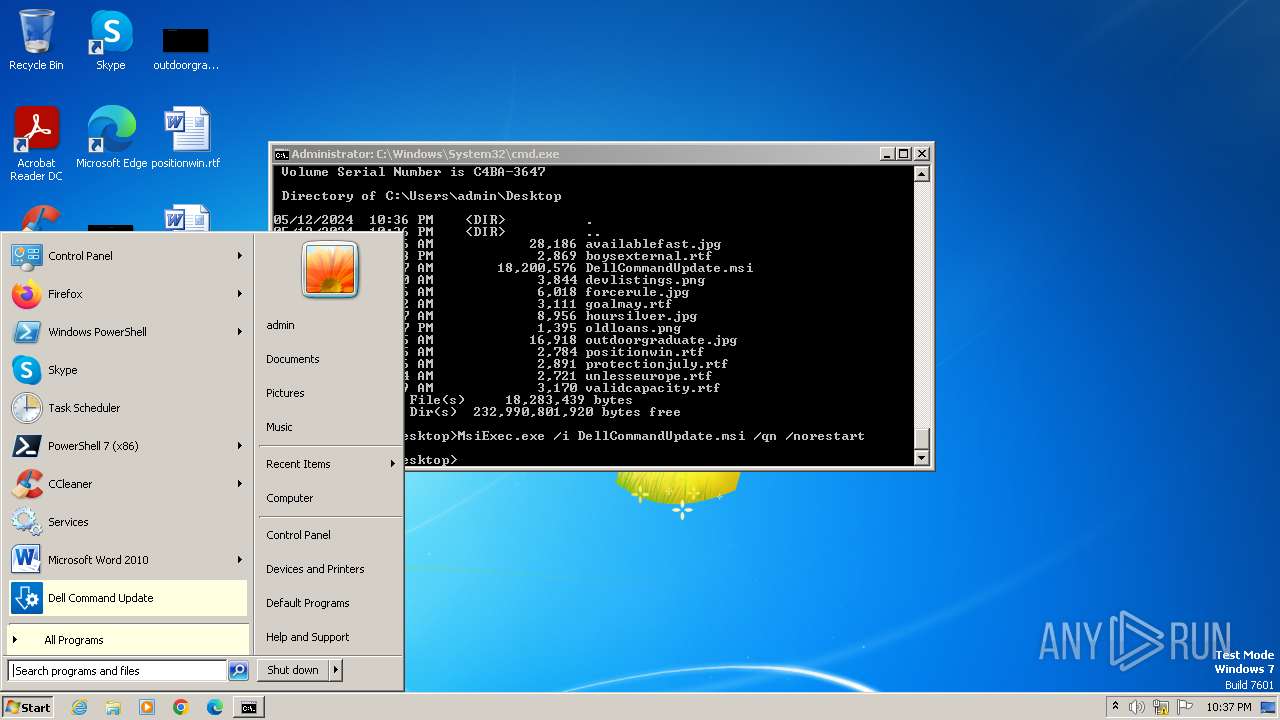Click the Microsoft Word 2010 icon
Viewport: 1280px width, 720px height.
point(26,560)
